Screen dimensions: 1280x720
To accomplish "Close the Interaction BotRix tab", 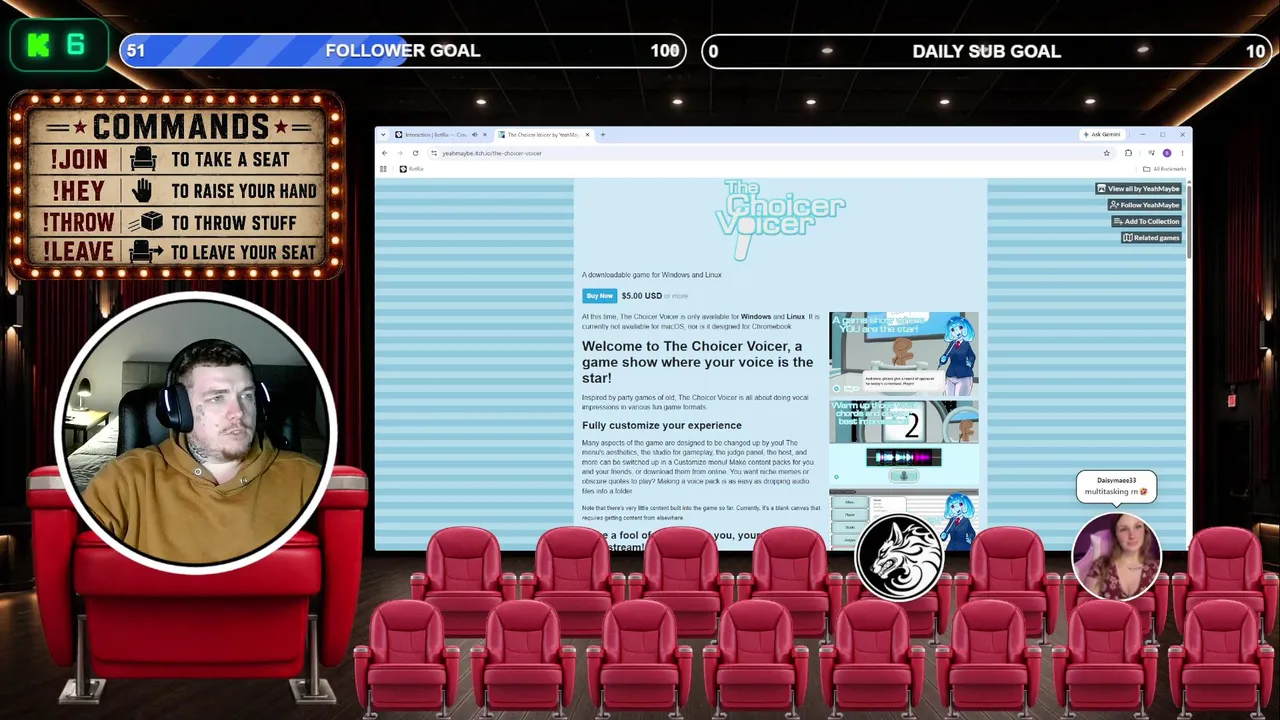I will click(486, 134).
